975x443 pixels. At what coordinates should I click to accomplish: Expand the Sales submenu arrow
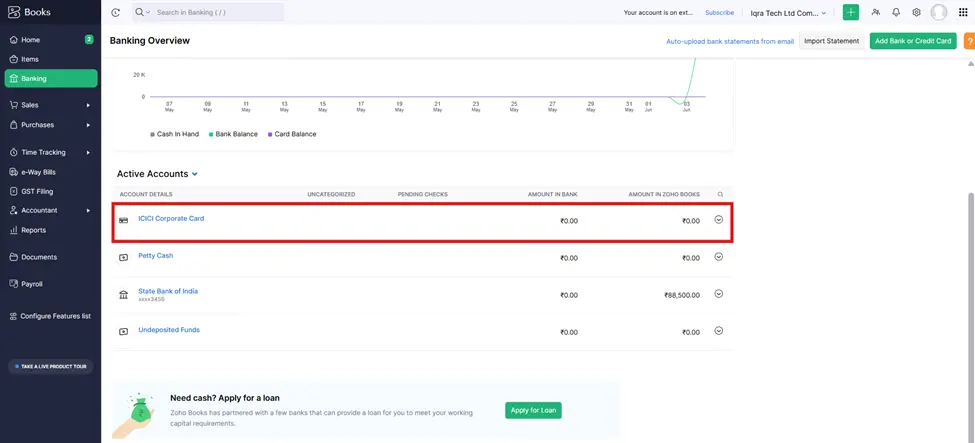coord(88,106)
